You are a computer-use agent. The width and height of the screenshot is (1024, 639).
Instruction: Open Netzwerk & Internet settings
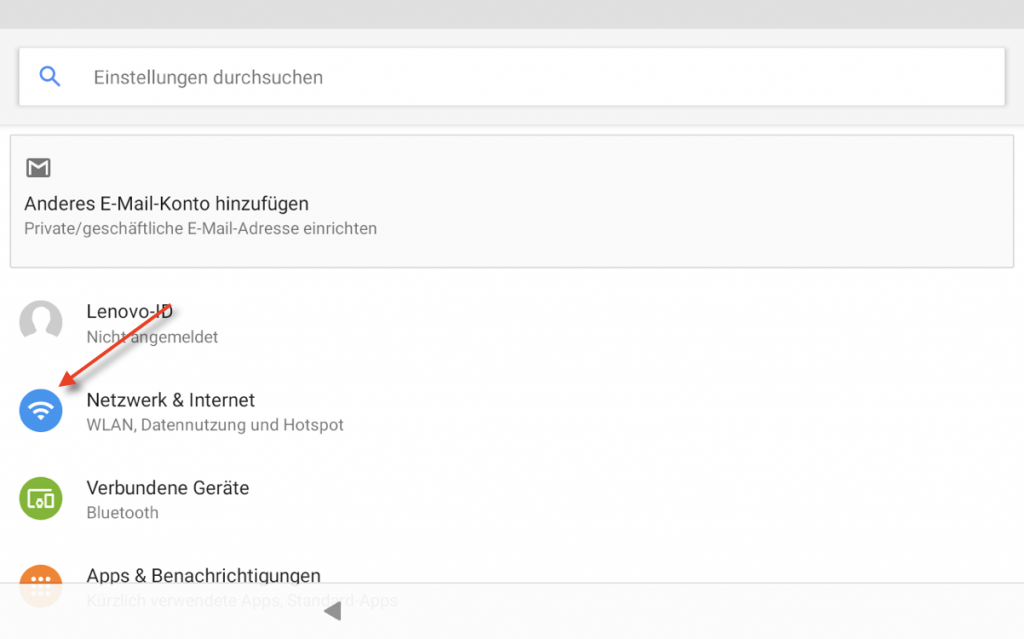tap(170, 400)
